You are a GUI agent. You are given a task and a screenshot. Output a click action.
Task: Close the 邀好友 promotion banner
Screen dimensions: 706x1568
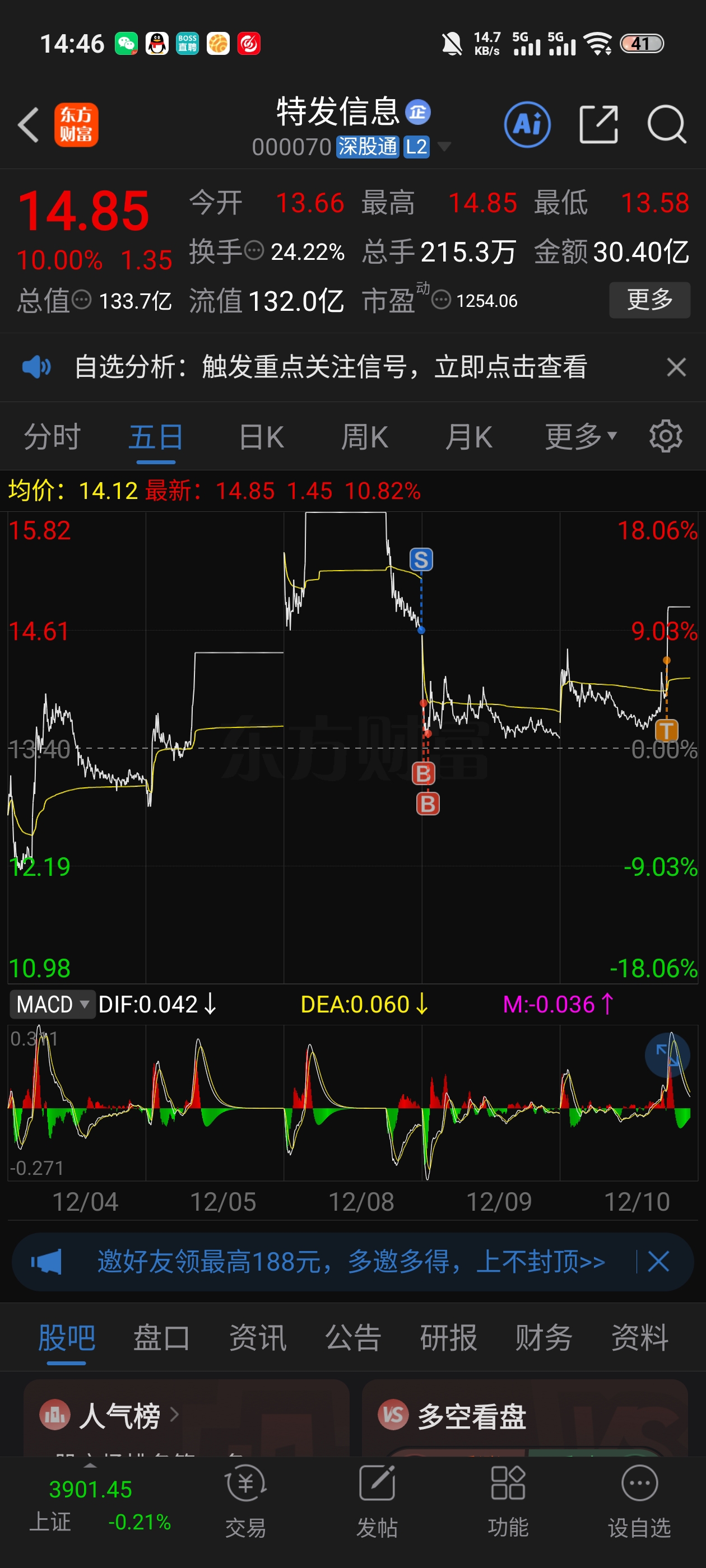point(658,1261)
